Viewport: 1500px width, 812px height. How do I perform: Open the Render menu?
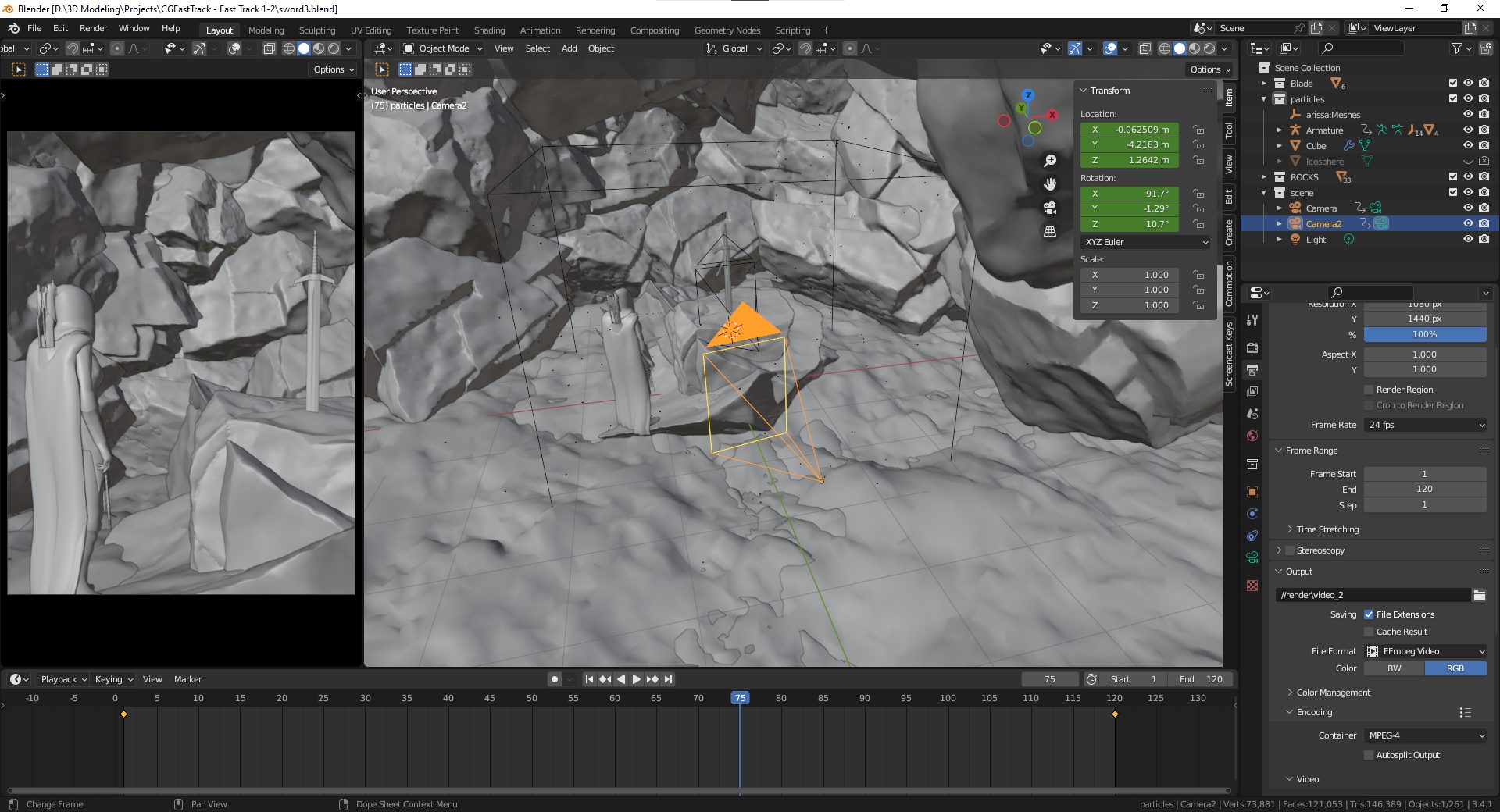93,28
